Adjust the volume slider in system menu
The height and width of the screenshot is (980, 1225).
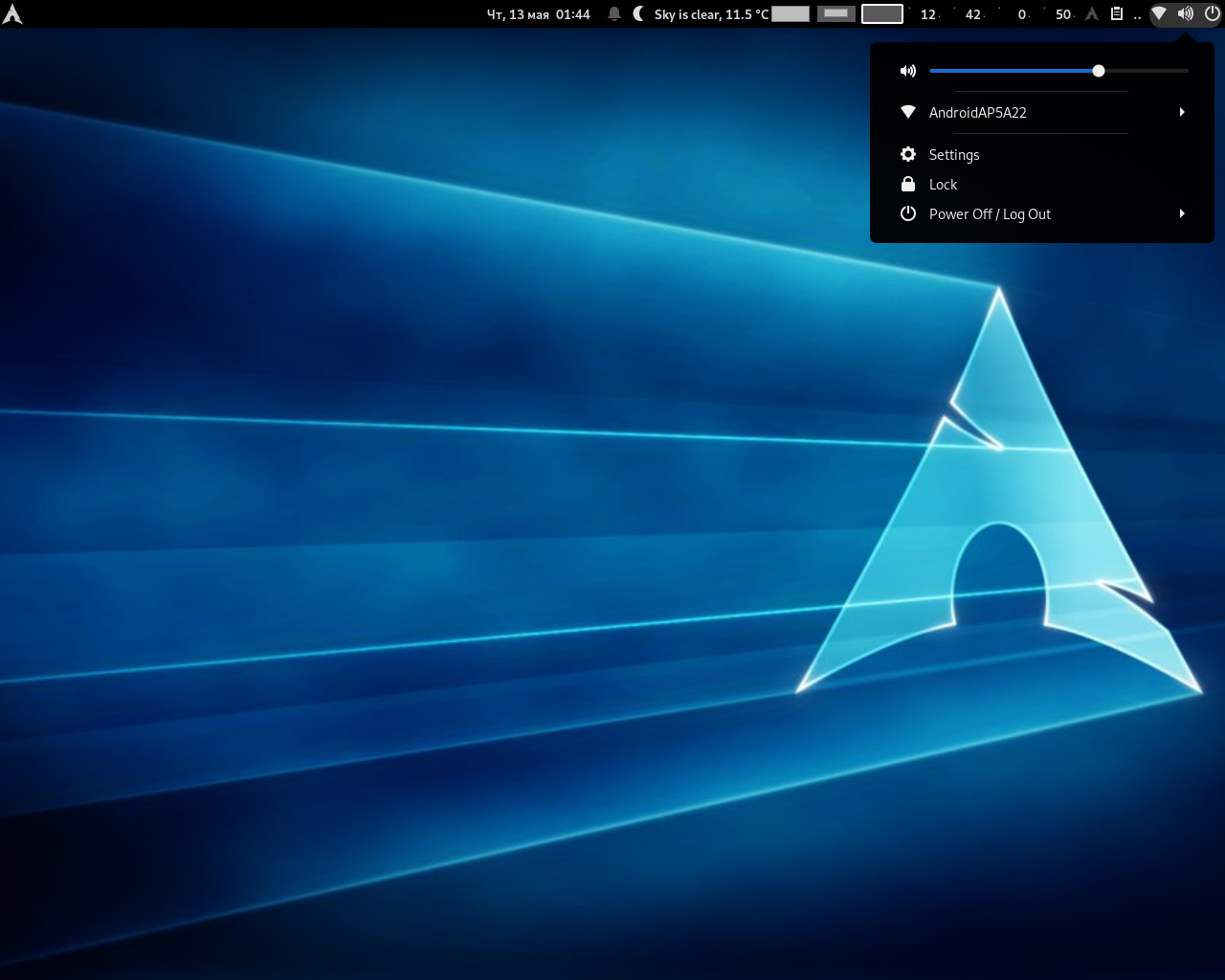tap(1059, 71)
